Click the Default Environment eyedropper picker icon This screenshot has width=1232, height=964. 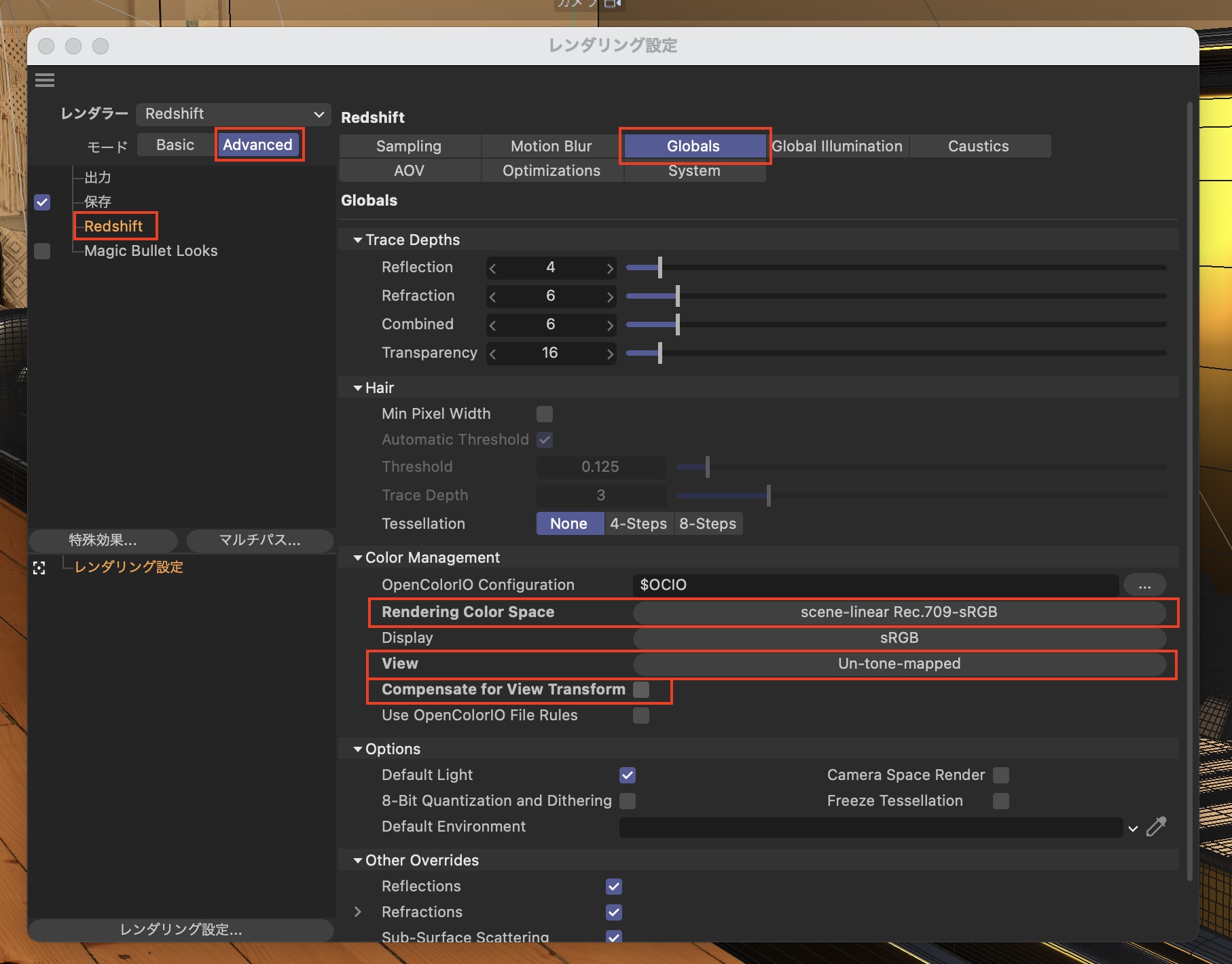(1156, 827)
